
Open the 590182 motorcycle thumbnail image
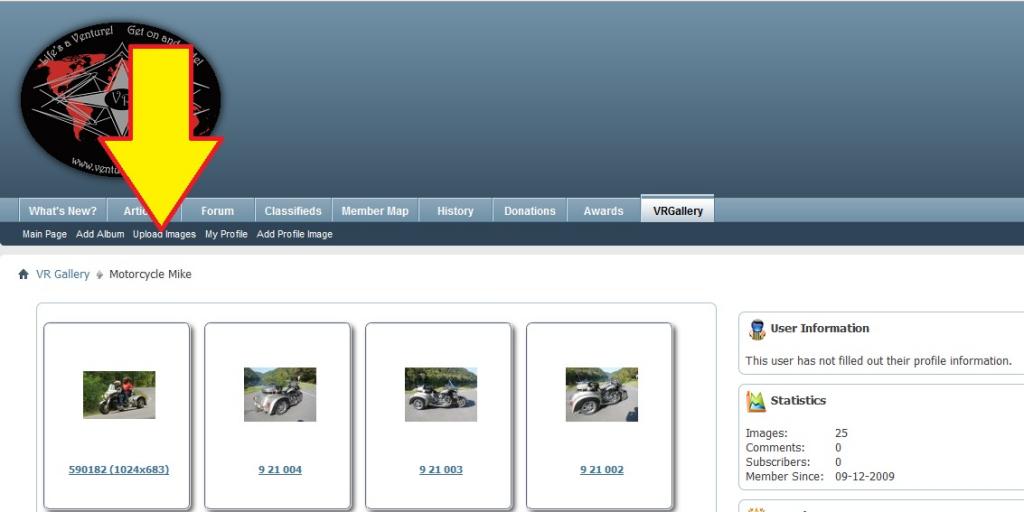pos(119,394)
